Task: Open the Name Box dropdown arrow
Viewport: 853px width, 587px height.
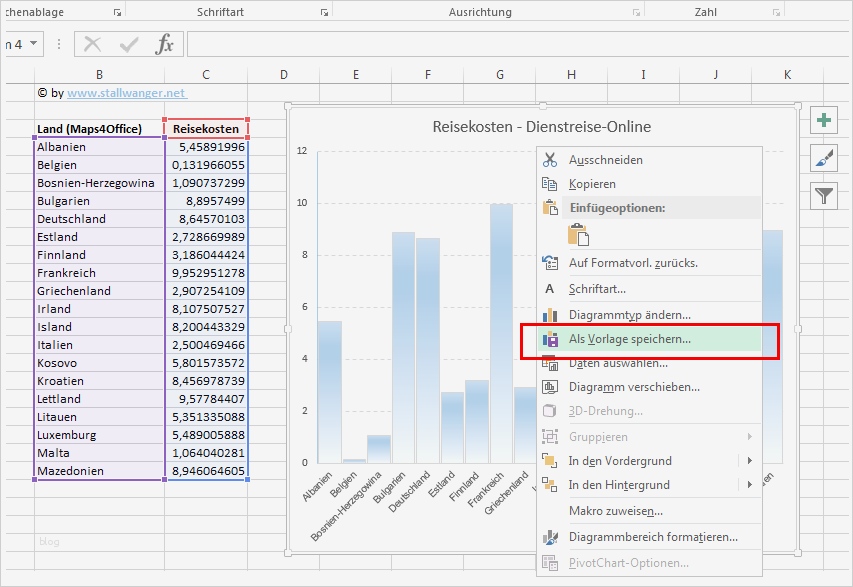Action: [x=34, y=44]
